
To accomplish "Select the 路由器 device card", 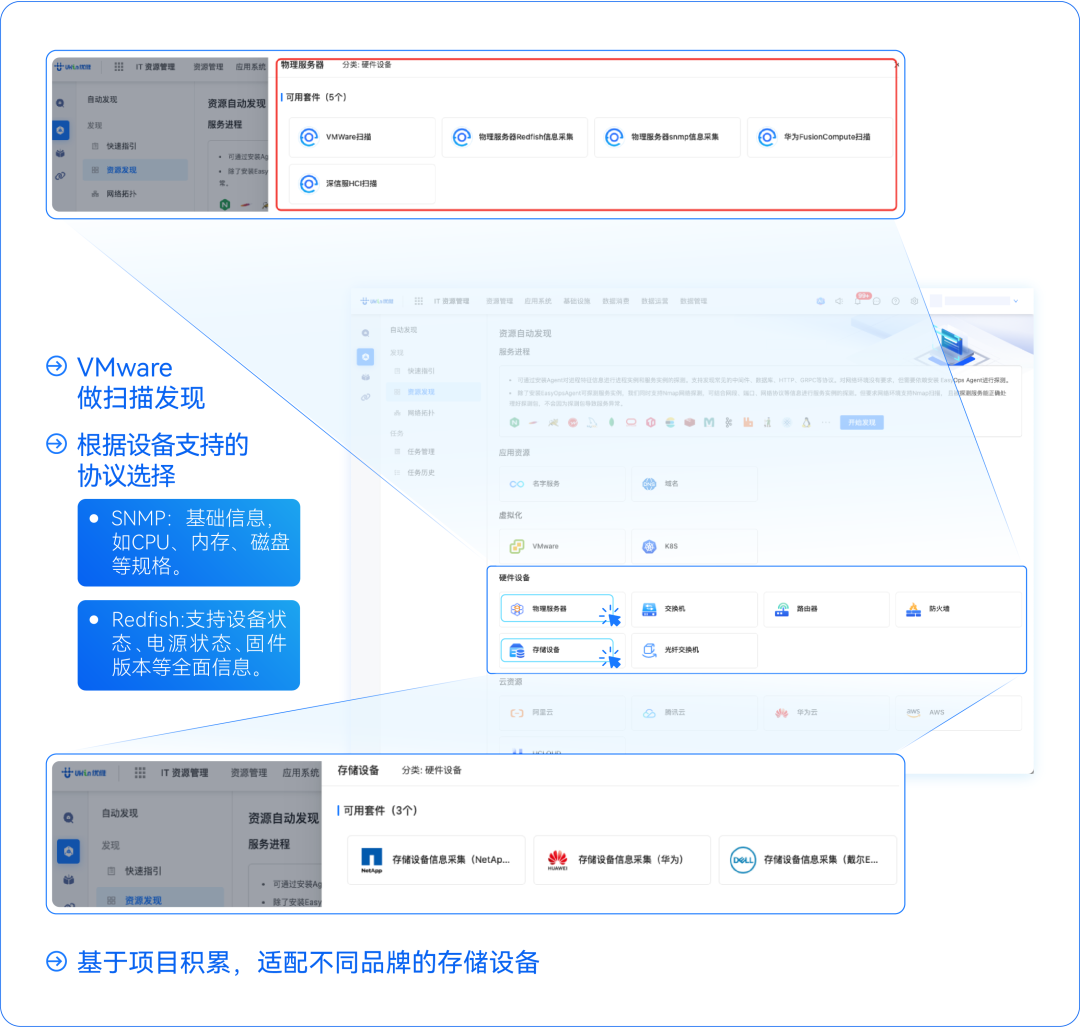I will [x=827, y=609].
